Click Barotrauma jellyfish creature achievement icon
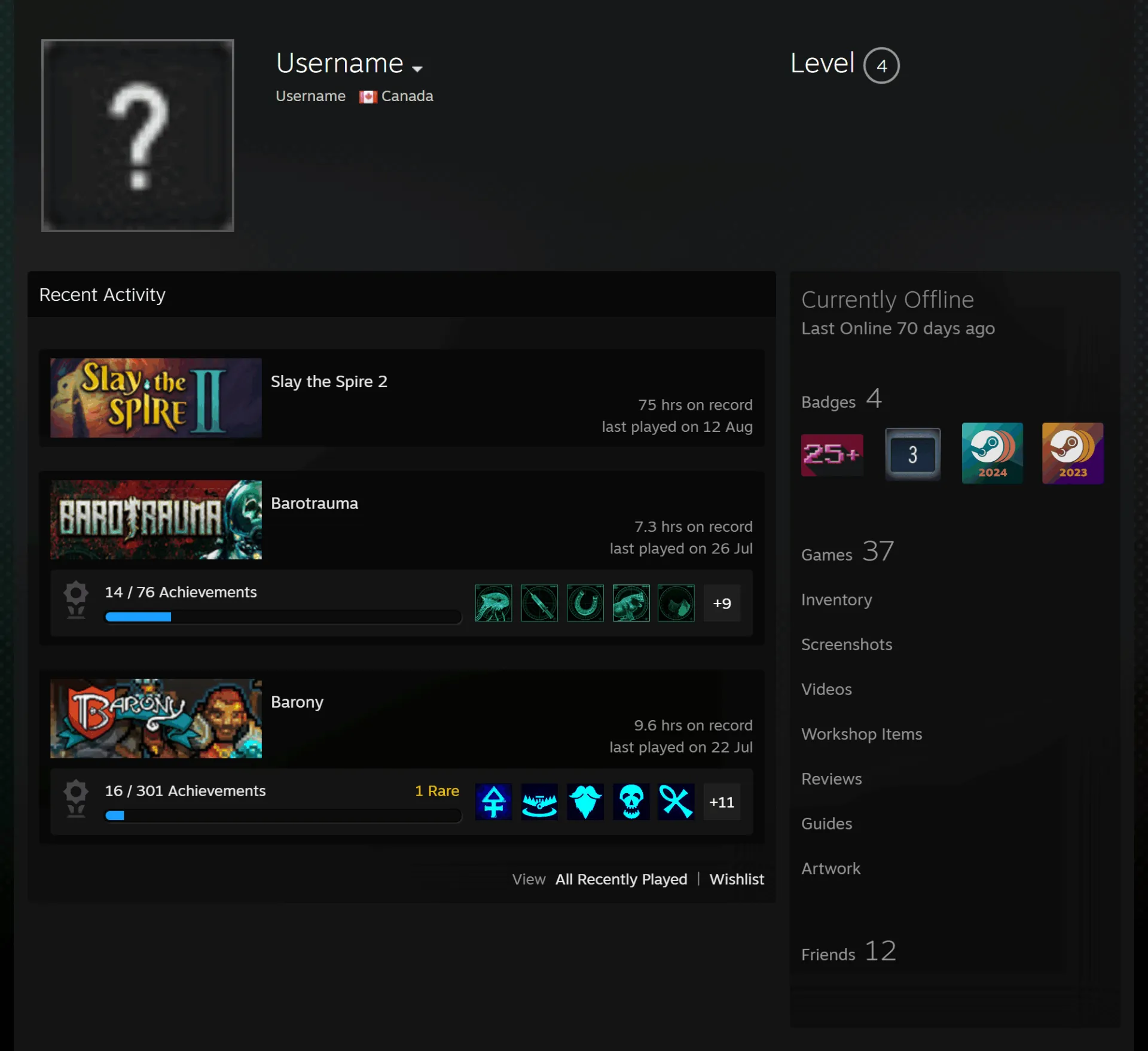The height and width of the screenshot is (1051, 1148). coord(493,603)
